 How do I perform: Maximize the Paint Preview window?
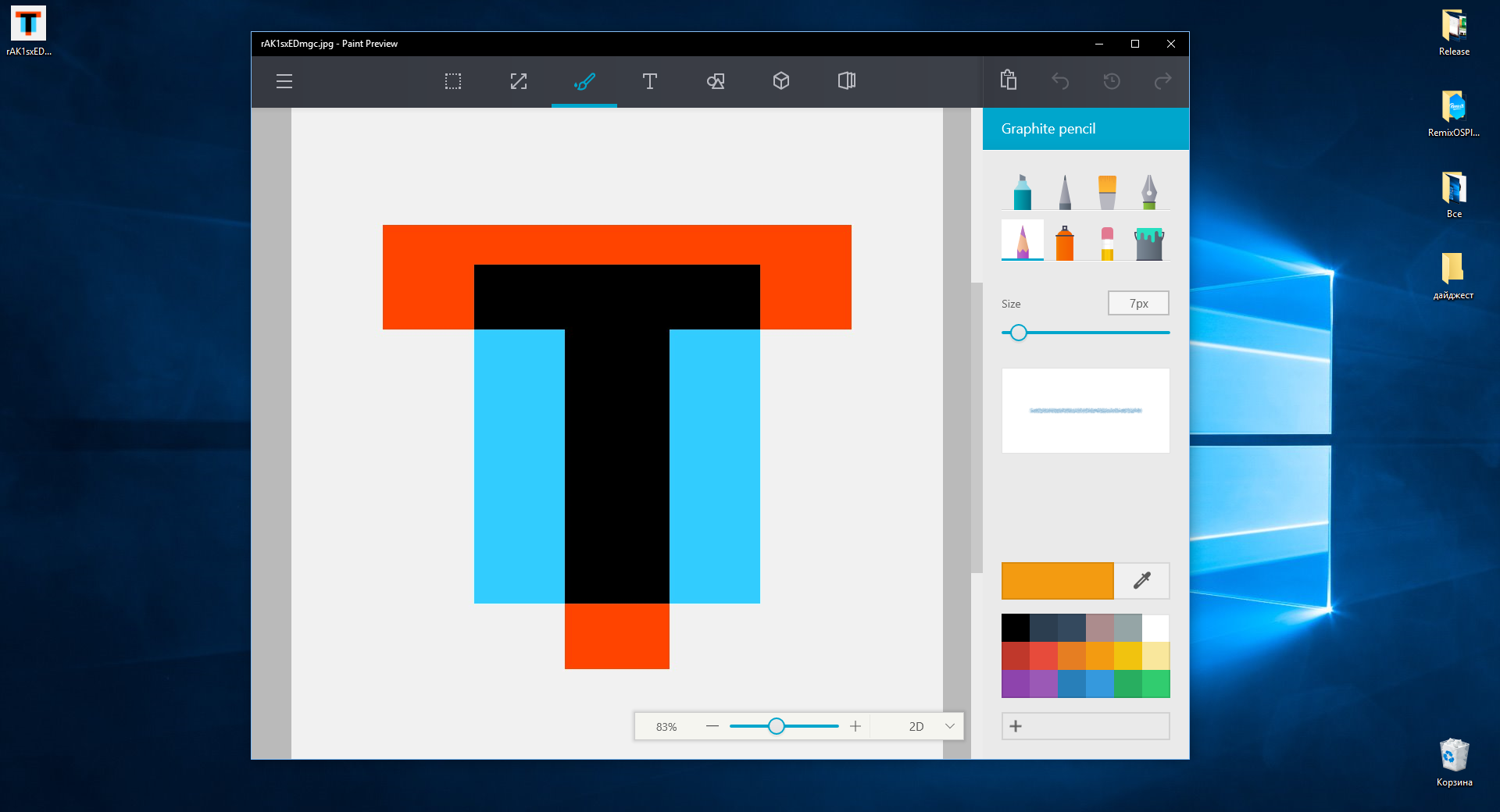pyautogui.click(x=1135, y=44)
